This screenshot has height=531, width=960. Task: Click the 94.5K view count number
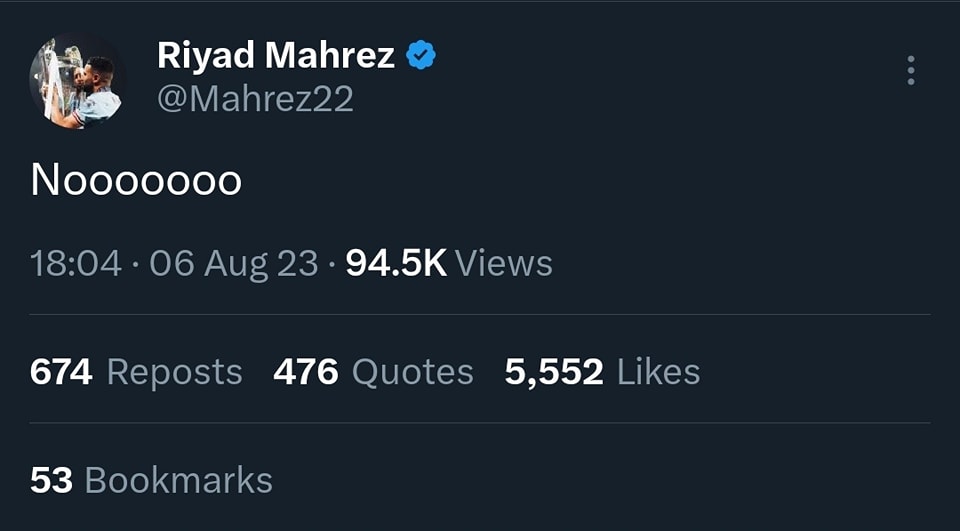click(x=395, y=264)
